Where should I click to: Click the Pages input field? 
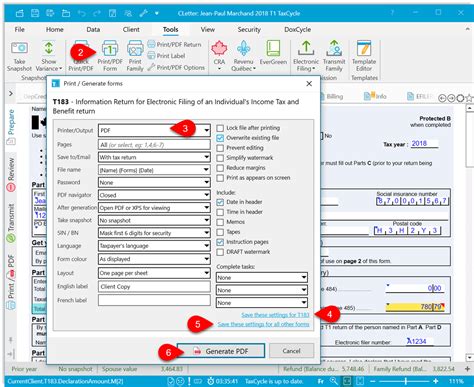click(x=154, y=145)
